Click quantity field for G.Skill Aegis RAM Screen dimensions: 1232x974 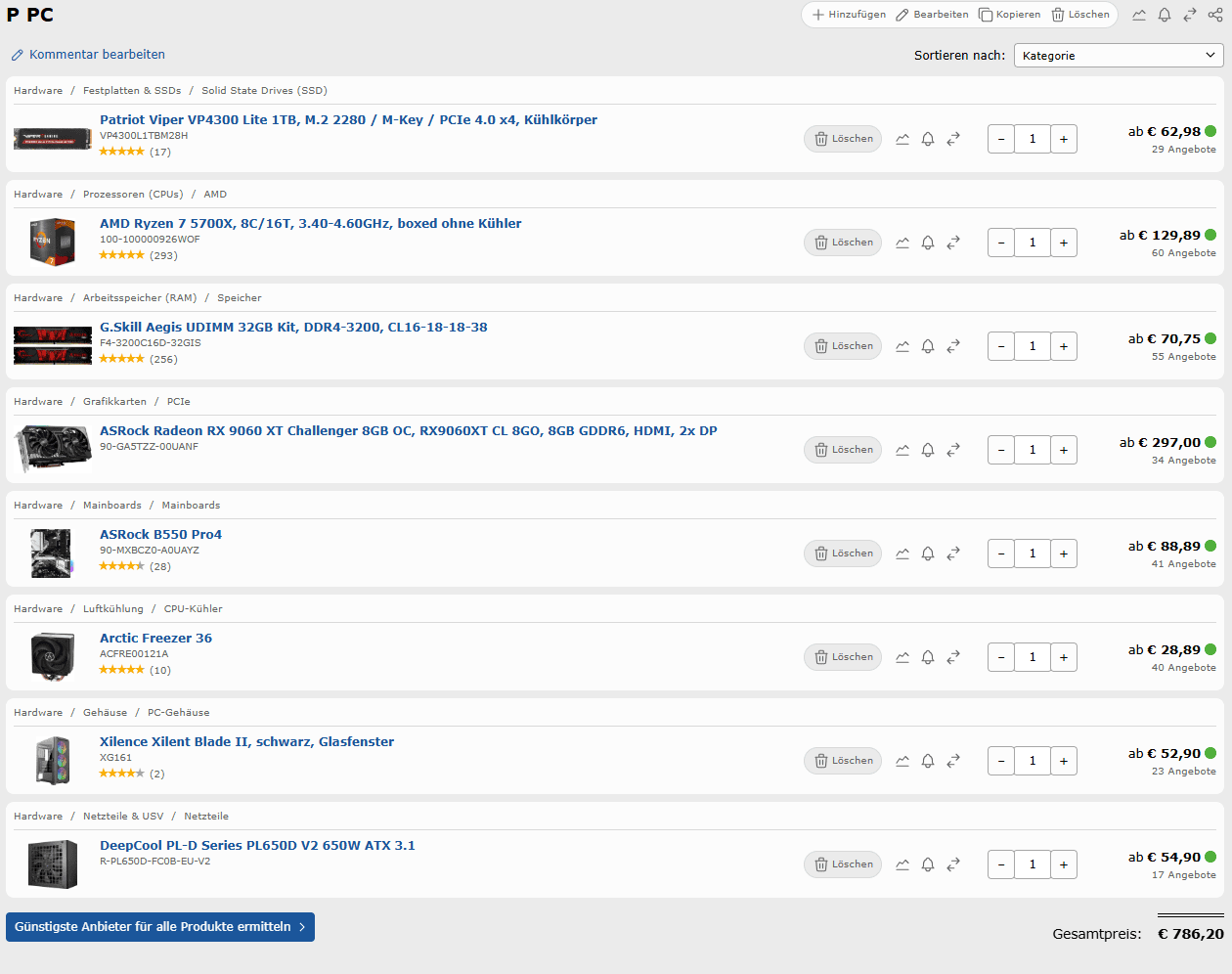click(1033, 346)
